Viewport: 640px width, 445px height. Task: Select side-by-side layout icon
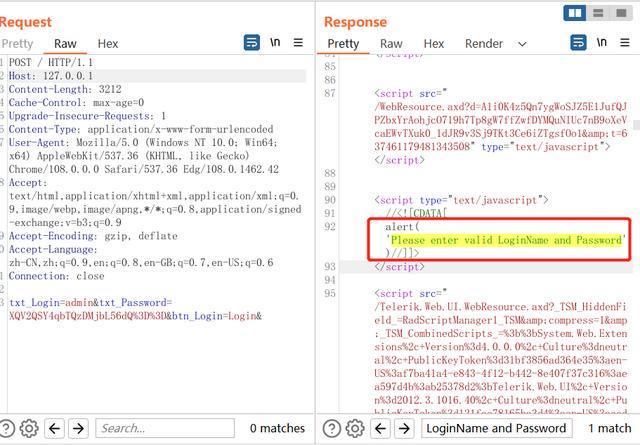click(x=574, y=13)
